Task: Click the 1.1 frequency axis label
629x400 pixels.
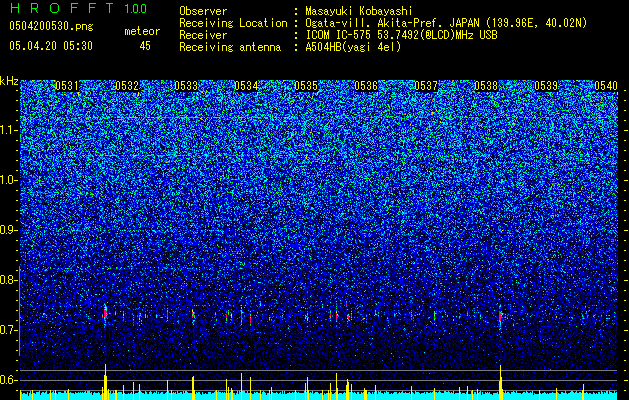Action: click(x=8, y=130)
